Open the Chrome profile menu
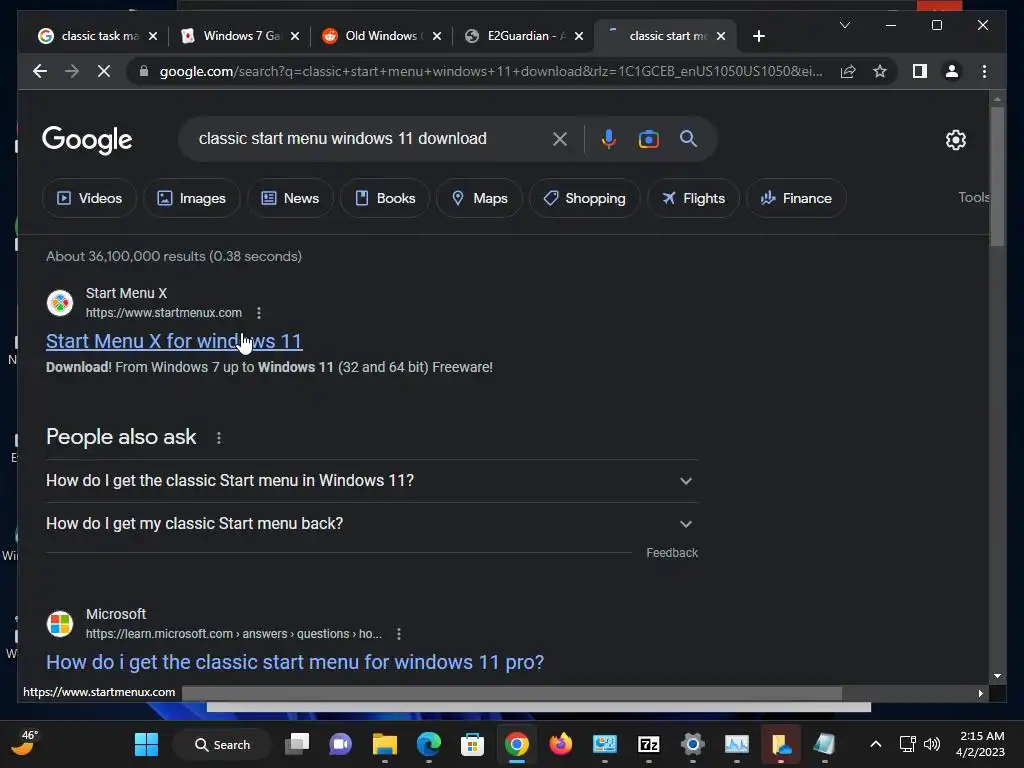Image resolution: width=1024 pixels, height=768 pixels. pyautogui.click(x=952, y=71)
